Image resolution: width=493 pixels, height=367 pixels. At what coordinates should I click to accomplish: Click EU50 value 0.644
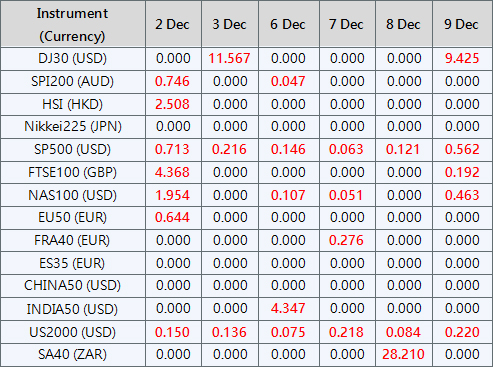(x=172, y=218)
